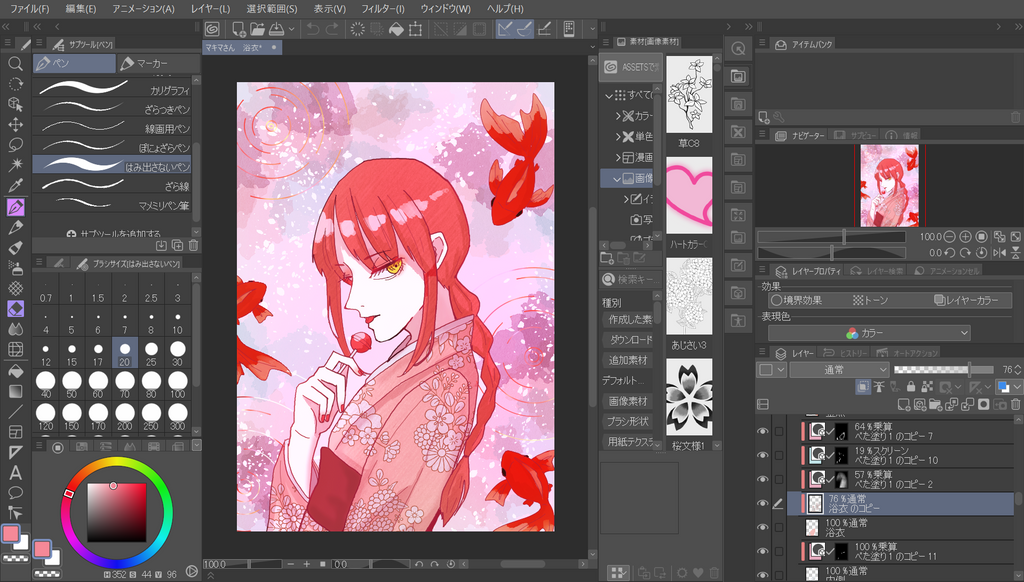Screen dimensions: 1024x582
Task: Click the ダウンロード tag button
Action: 627,340
